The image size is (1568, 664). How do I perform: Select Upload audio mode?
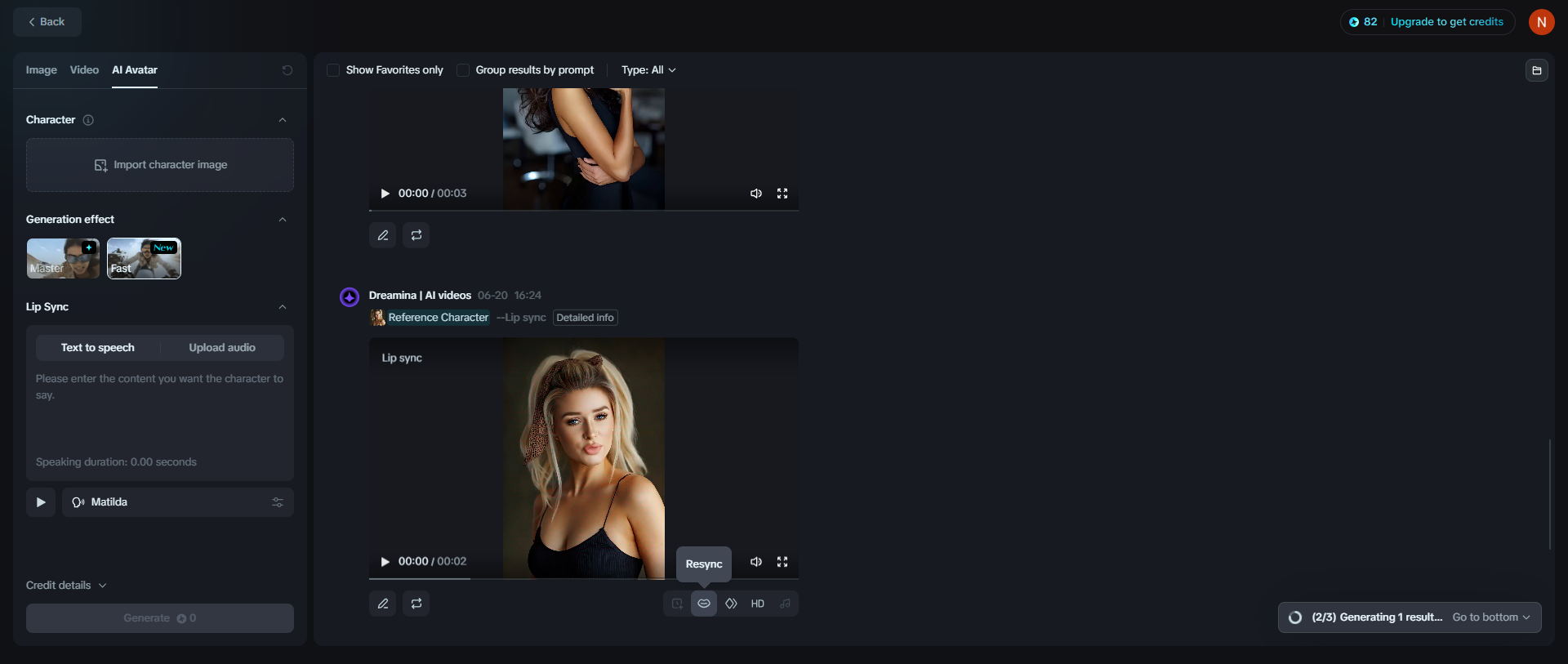(x=222, y=348)
